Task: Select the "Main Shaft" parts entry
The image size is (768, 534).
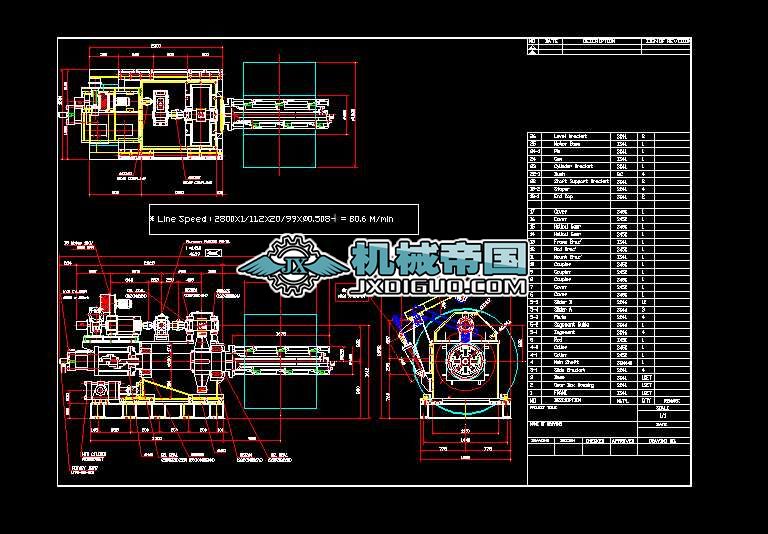Action: click(x=609, y=363)
